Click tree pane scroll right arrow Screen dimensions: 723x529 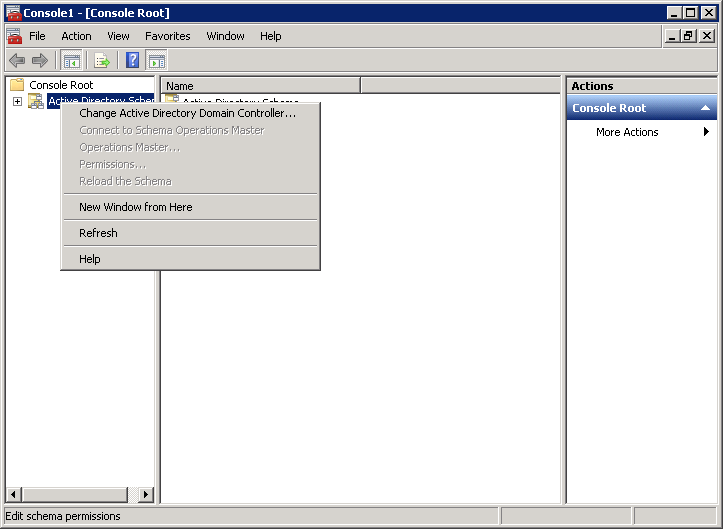146,494
